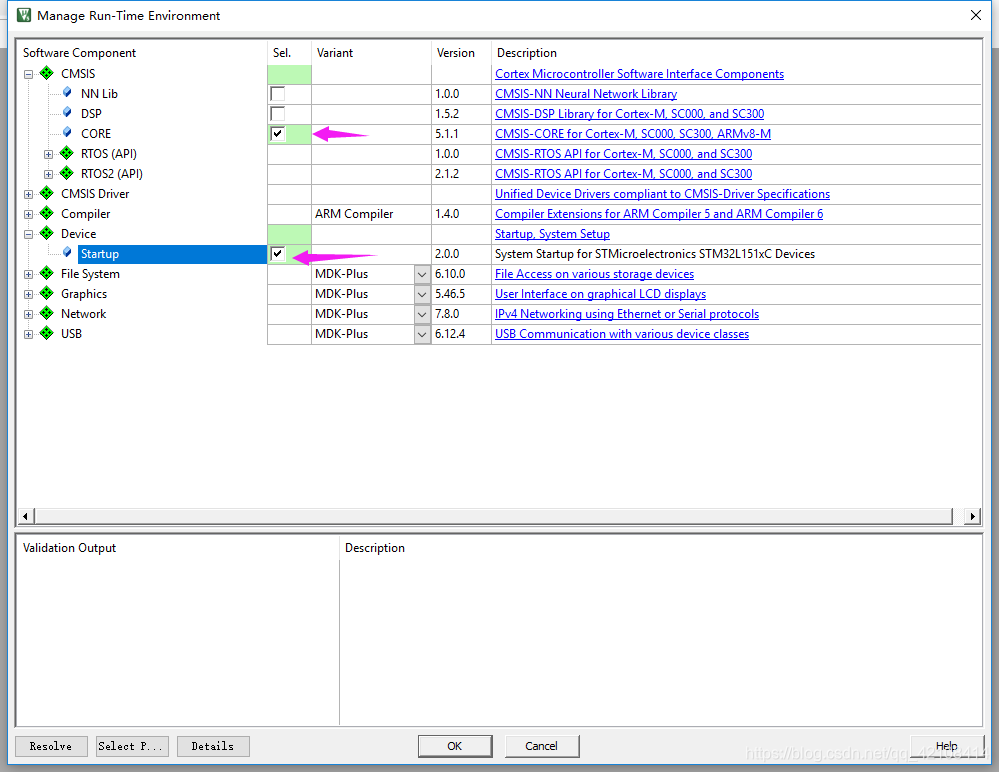This screenshot has height=772, width=999.
Task: Expand the CMSIS Driver node
Action: [29, 194]
